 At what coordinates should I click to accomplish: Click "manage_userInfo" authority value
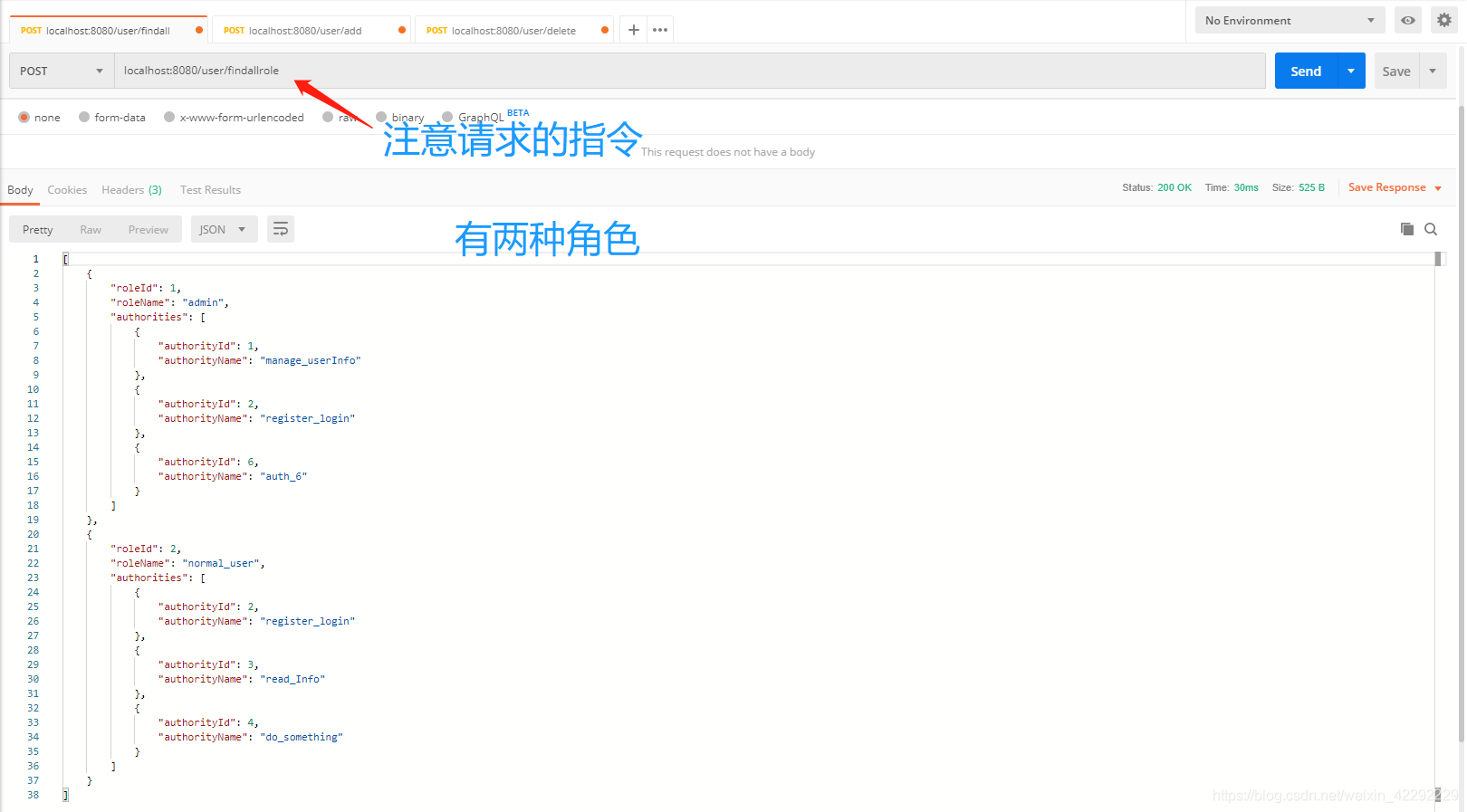(x=311, y=360)
